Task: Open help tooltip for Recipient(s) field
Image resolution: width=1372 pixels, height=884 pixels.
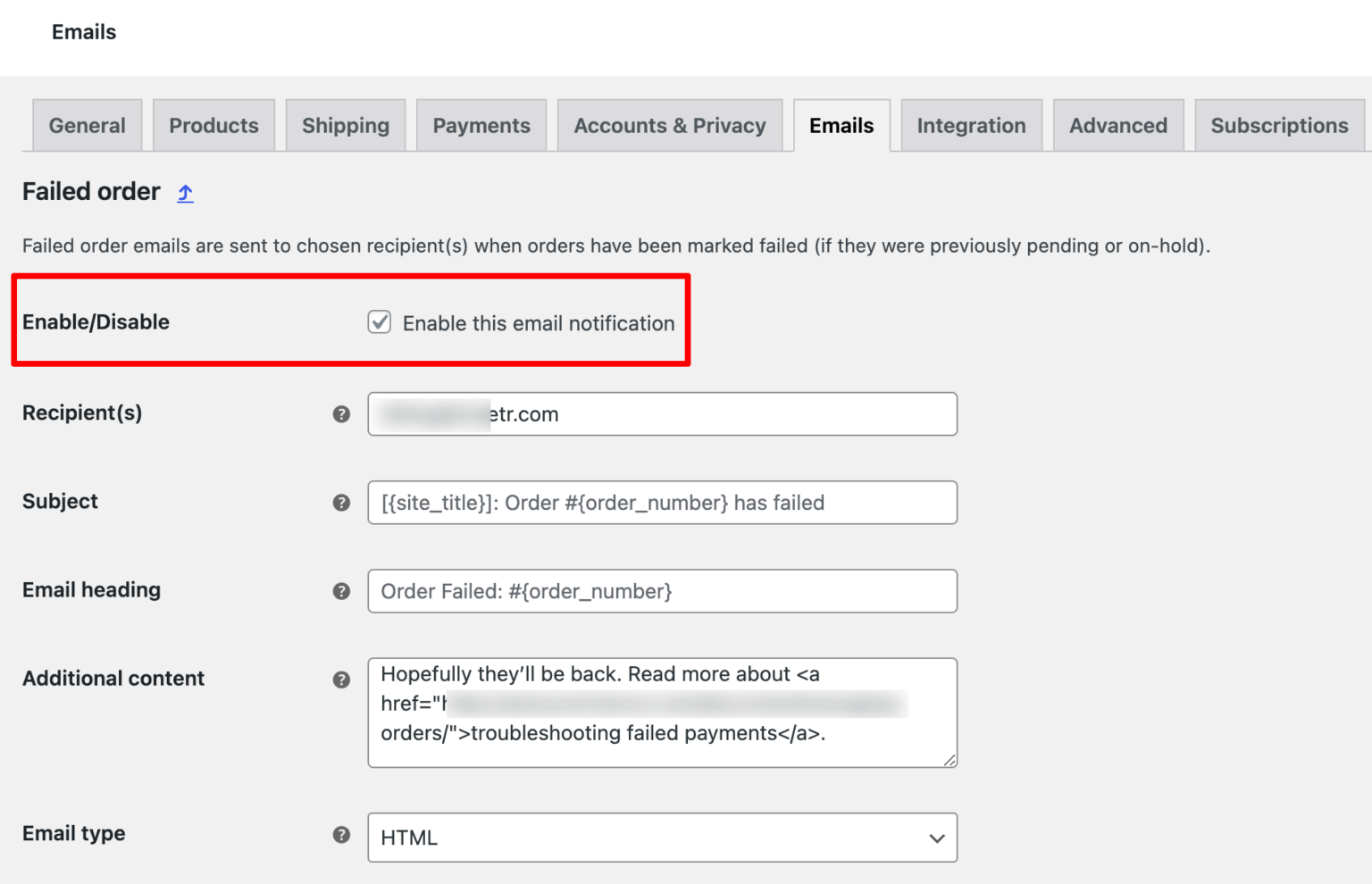Action: [x=341, y=413]
